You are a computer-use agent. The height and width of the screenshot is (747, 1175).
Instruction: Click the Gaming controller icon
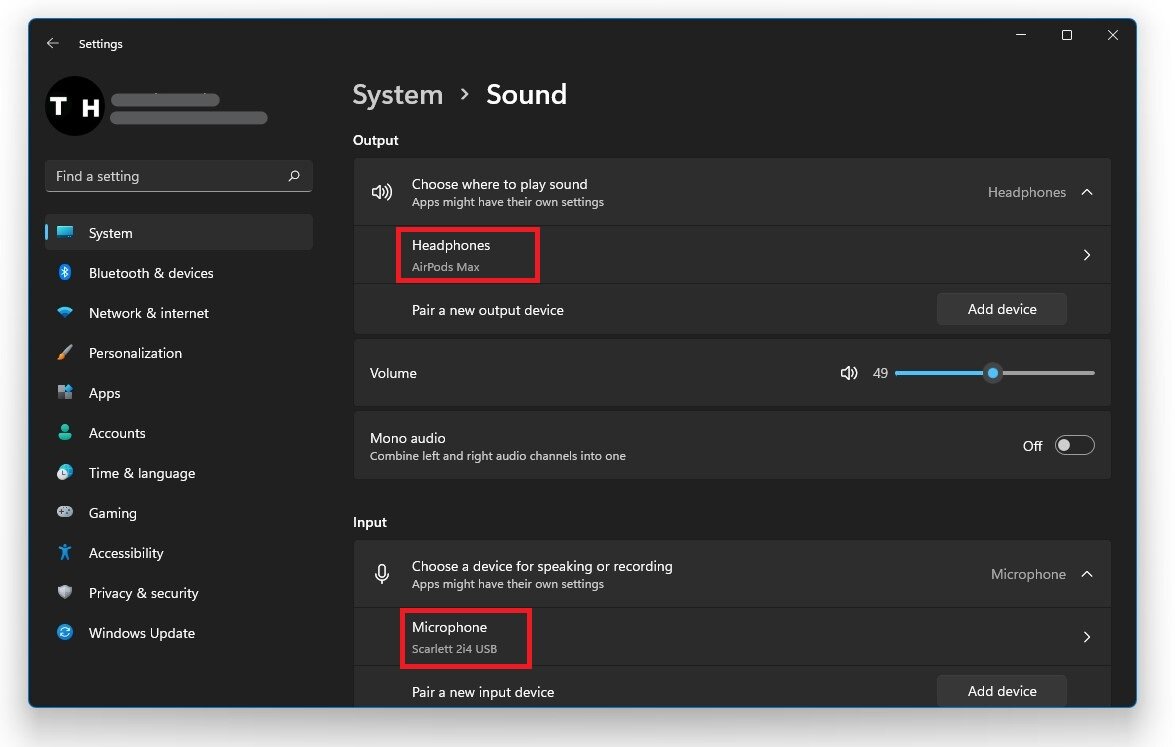pos(65,513)
